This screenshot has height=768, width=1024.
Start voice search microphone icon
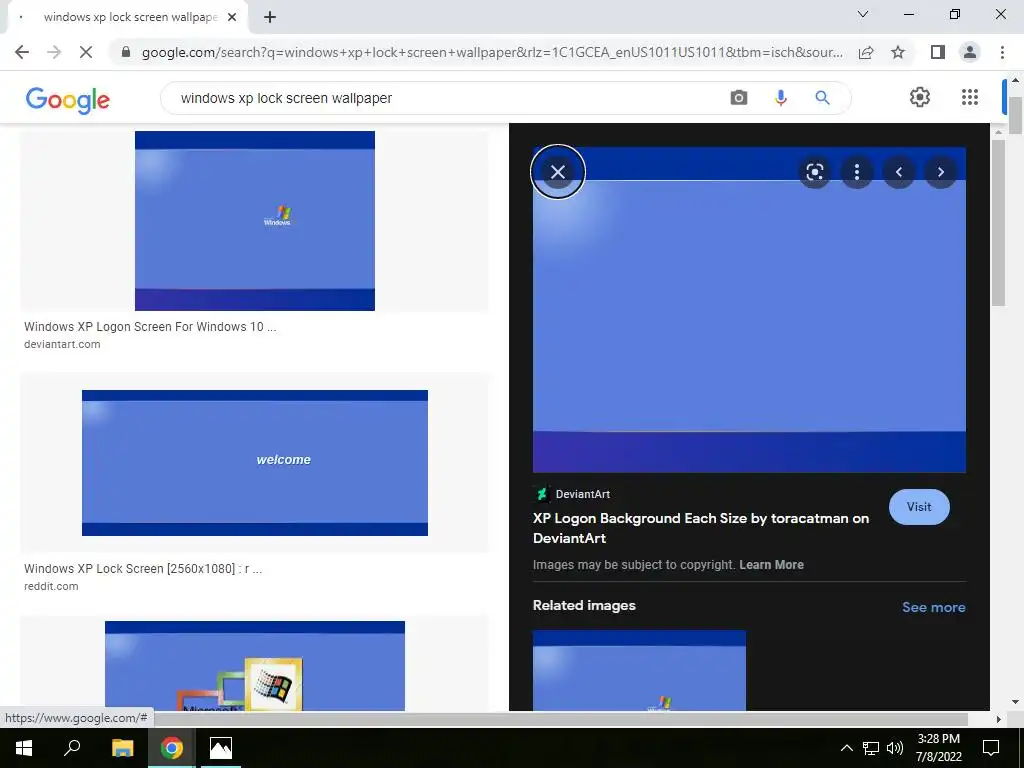point(780,98)
